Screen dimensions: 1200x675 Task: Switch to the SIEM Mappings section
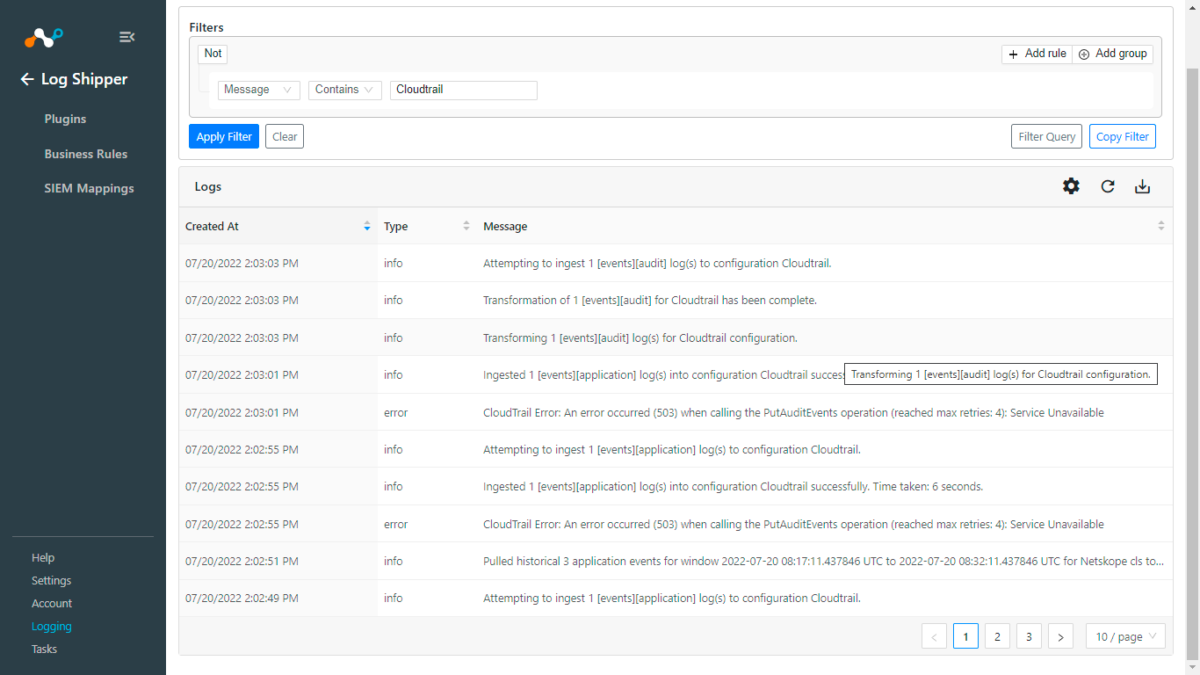click(90, 188)
